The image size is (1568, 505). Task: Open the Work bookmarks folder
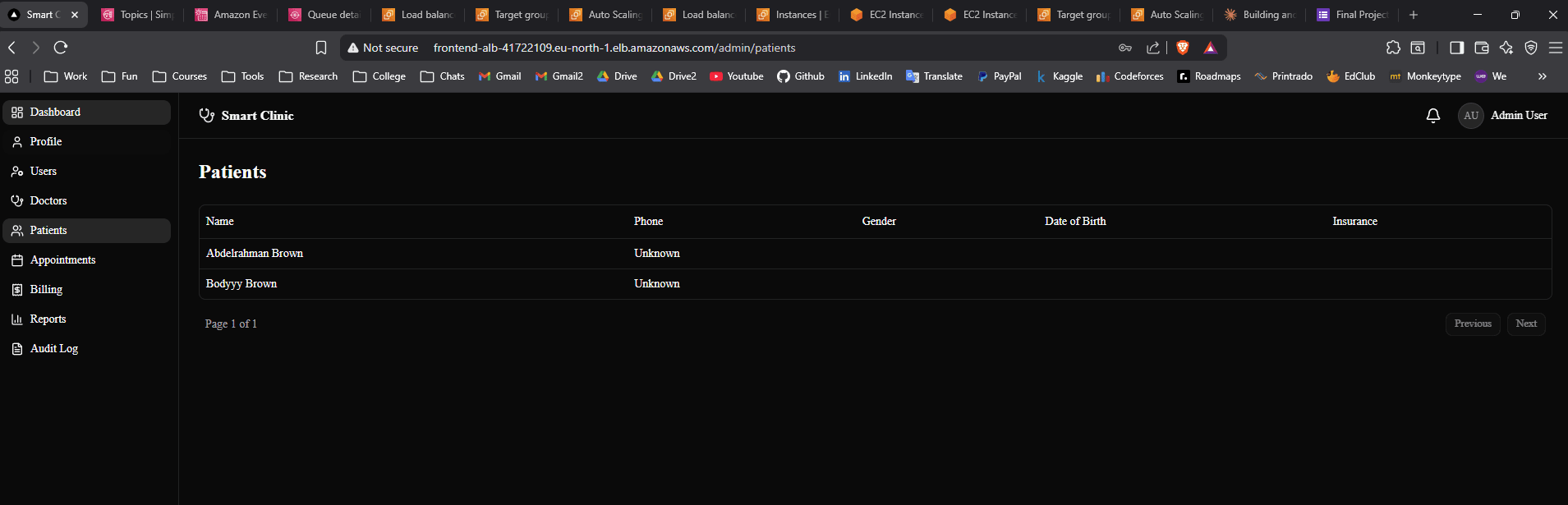pyautogui.click(x=66, y=76)
